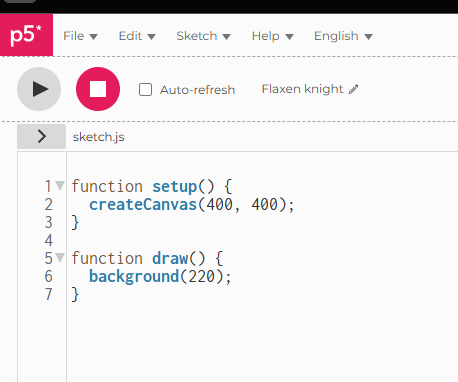458x382 pixels.
Task: Stop the sketch with the stop button
Action: [x=98, y=89]
